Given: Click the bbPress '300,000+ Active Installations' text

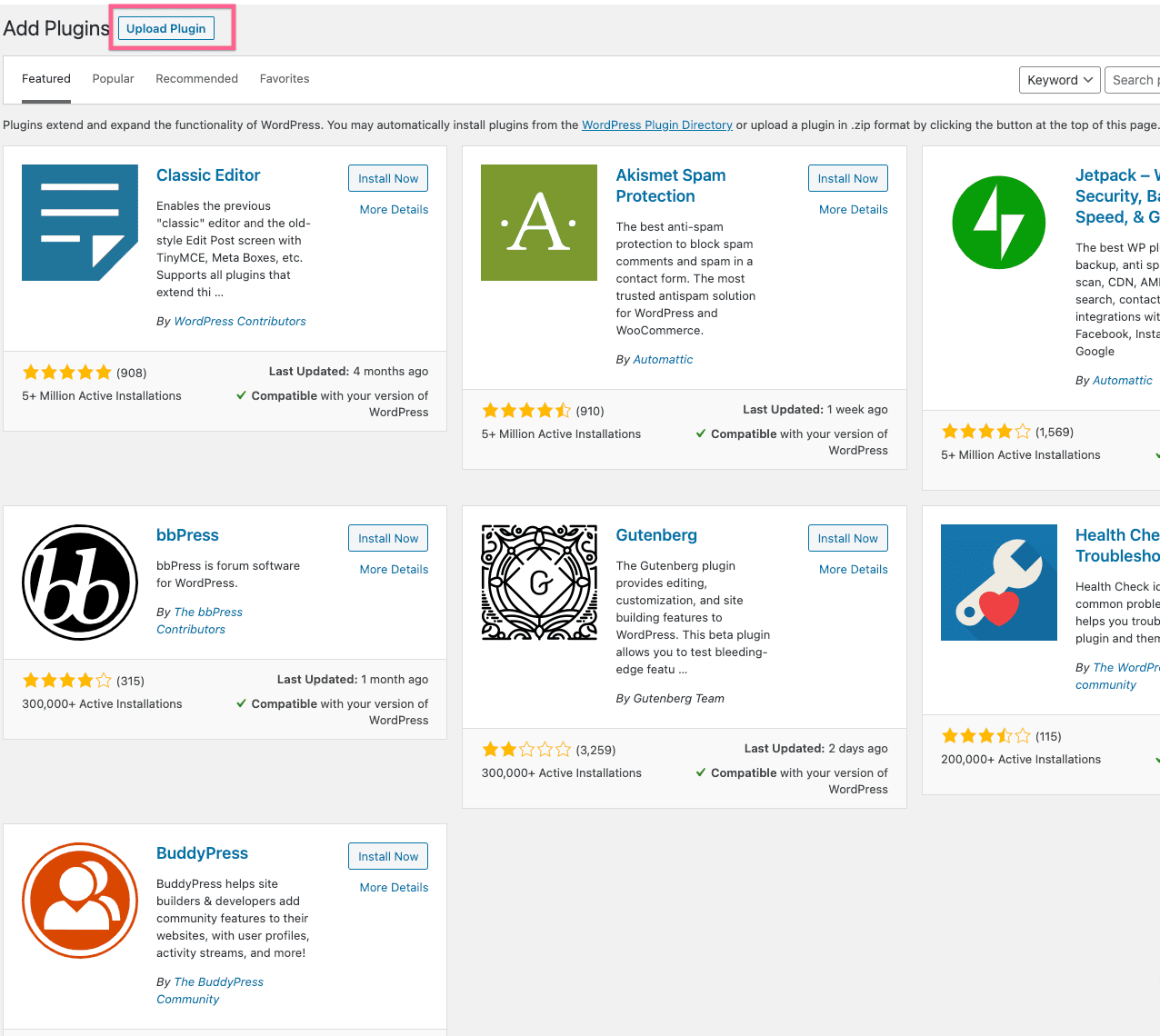Looking at the screenshot, I should coord(102,703).
